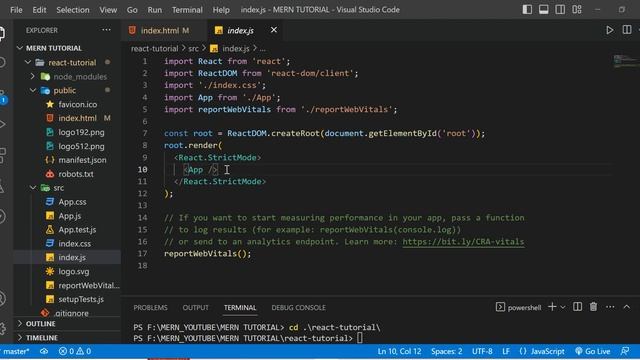
Task: Show errors and warnings count
Action: pos(75,351)
